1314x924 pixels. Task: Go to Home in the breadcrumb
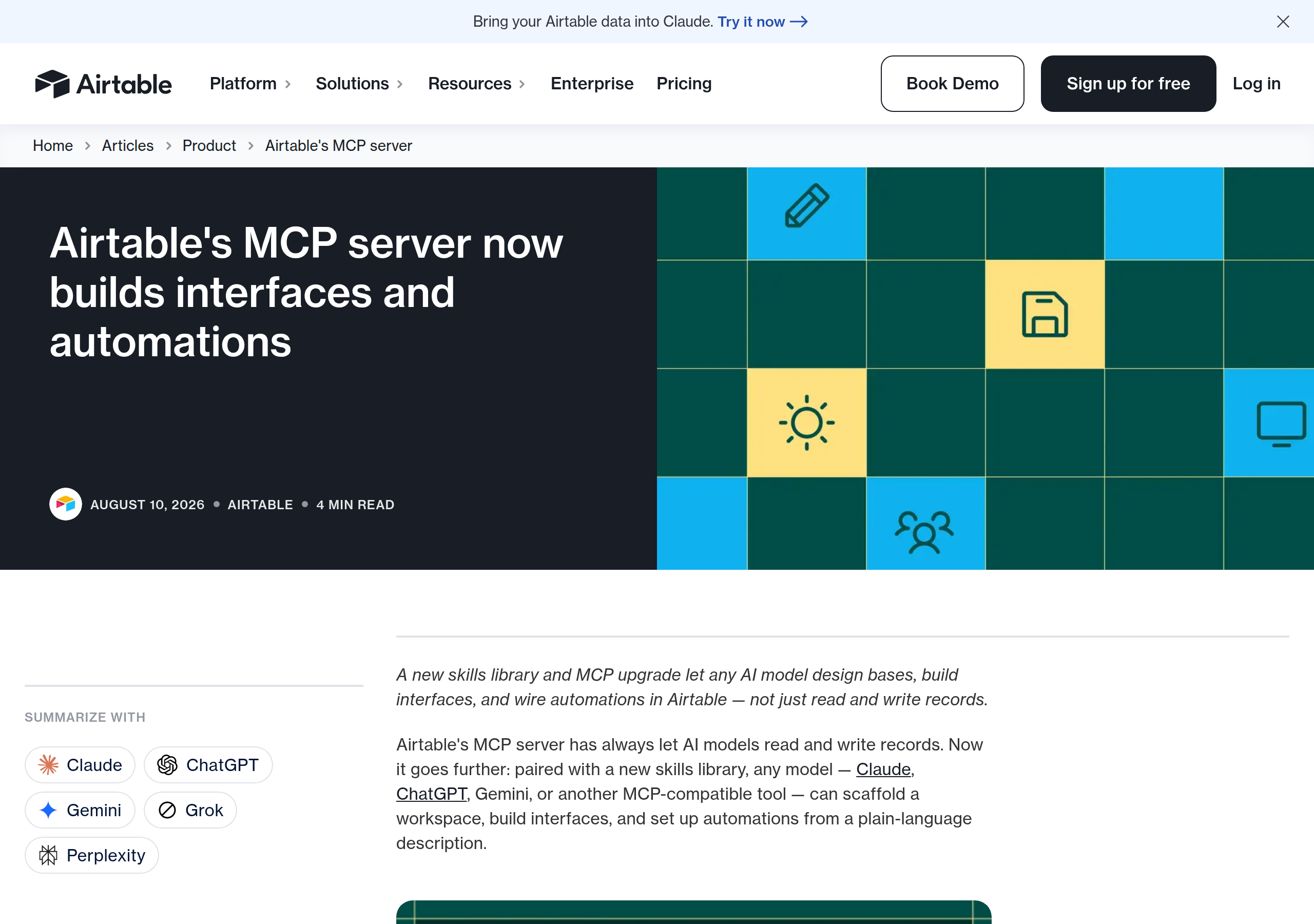pyautogui.click(x=53, y=145)
